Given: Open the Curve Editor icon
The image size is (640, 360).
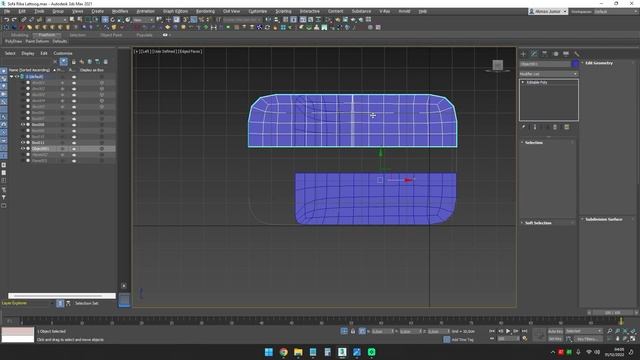Looking at the screenshot, I should point(311,19).
